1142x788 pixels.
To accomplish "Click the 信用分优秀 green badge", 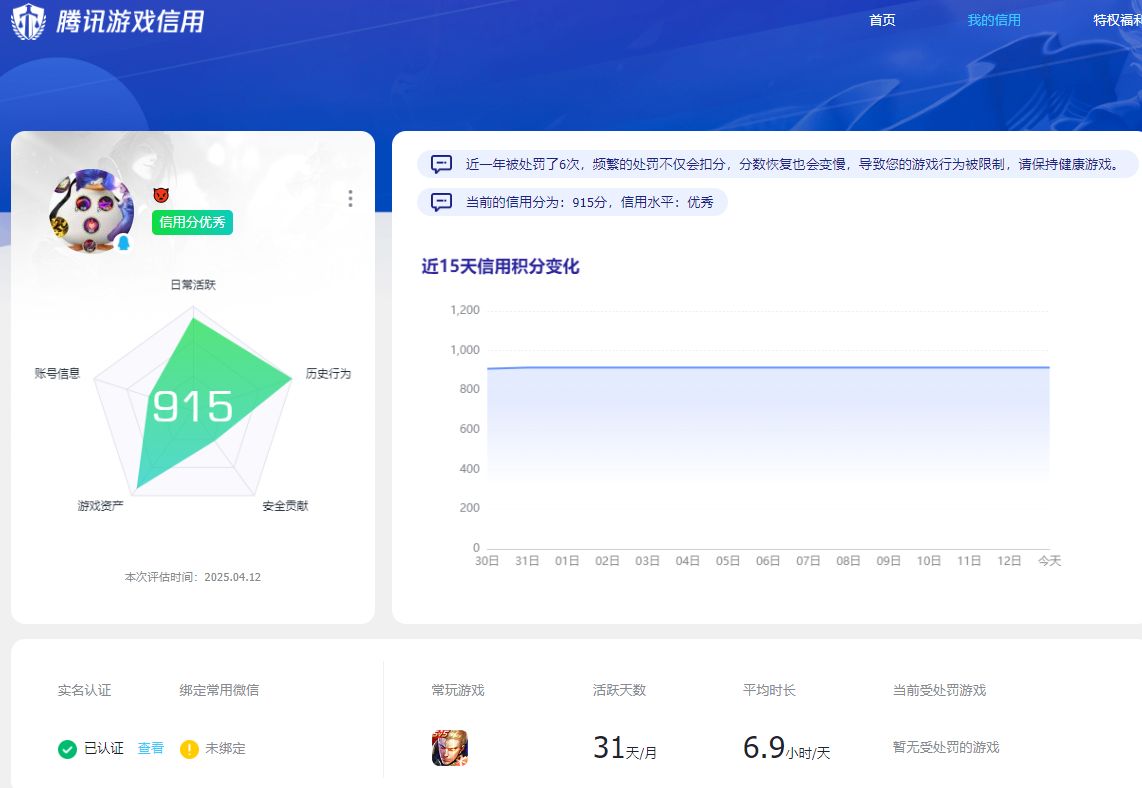I will [x=192, y=222].
